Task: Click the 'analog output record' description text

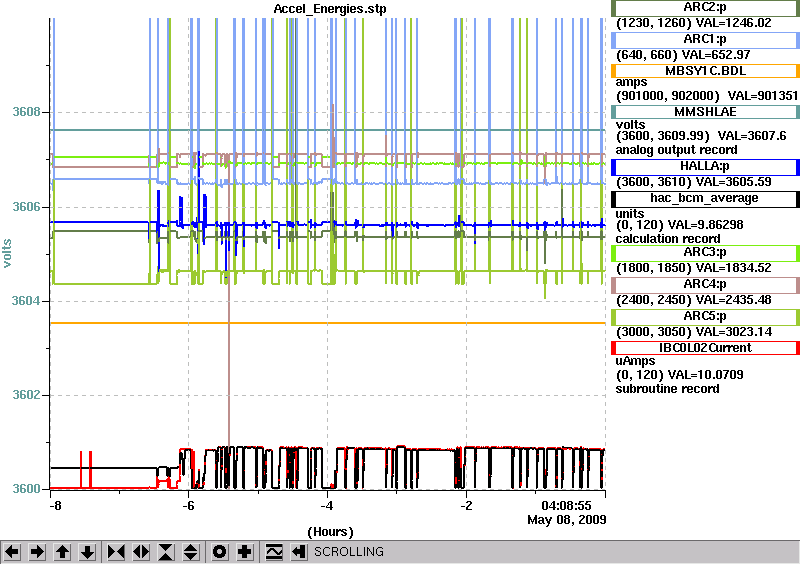Action: [676, 150]
